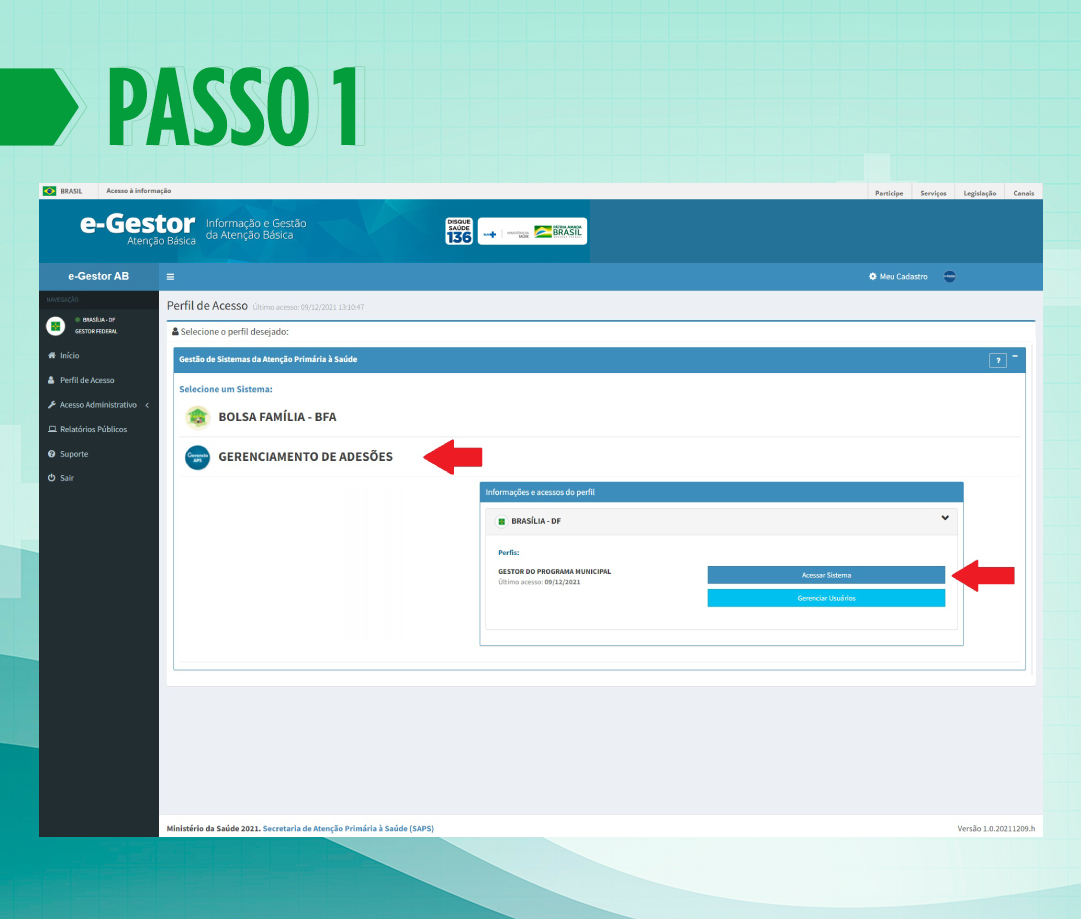The width and height of the screenshot is (1081, 919).
Task: Click the Acessar Sistema button
Action: [x=826, y=575]
